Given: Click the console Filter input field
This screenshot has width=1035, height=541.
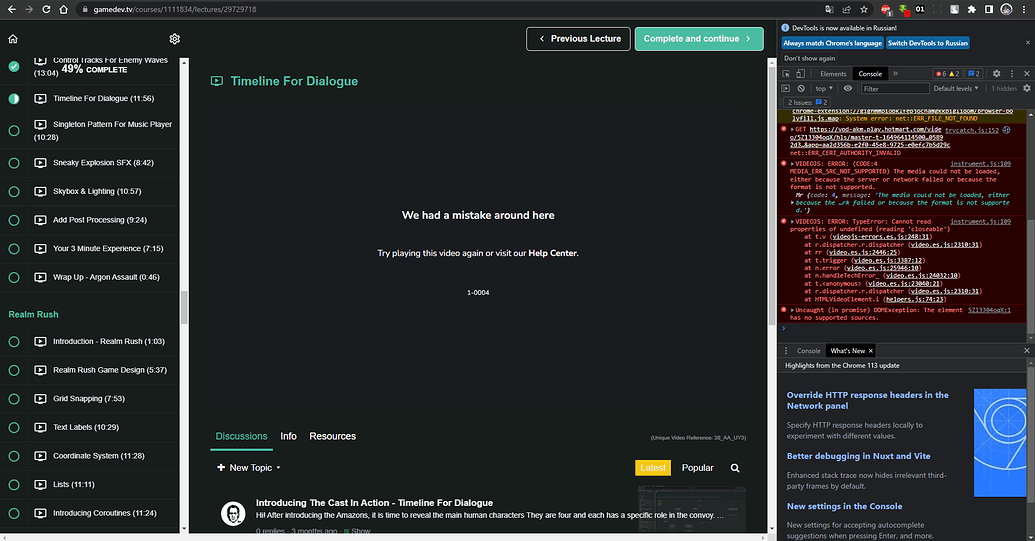Looking at the screenshot, I should pyautogui.click(x=894, y=88).
